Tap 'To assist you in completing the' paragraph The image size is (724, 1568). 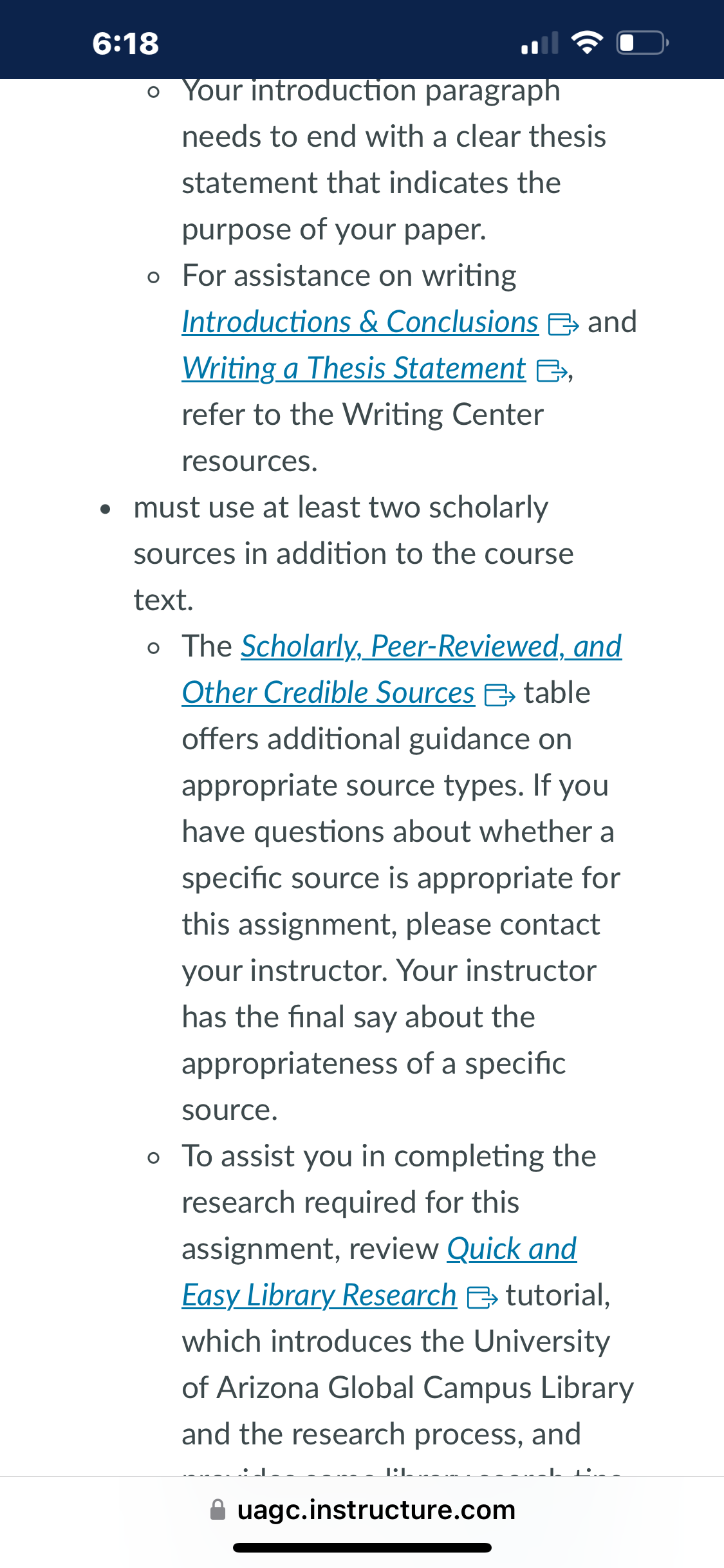point(389,1157)
